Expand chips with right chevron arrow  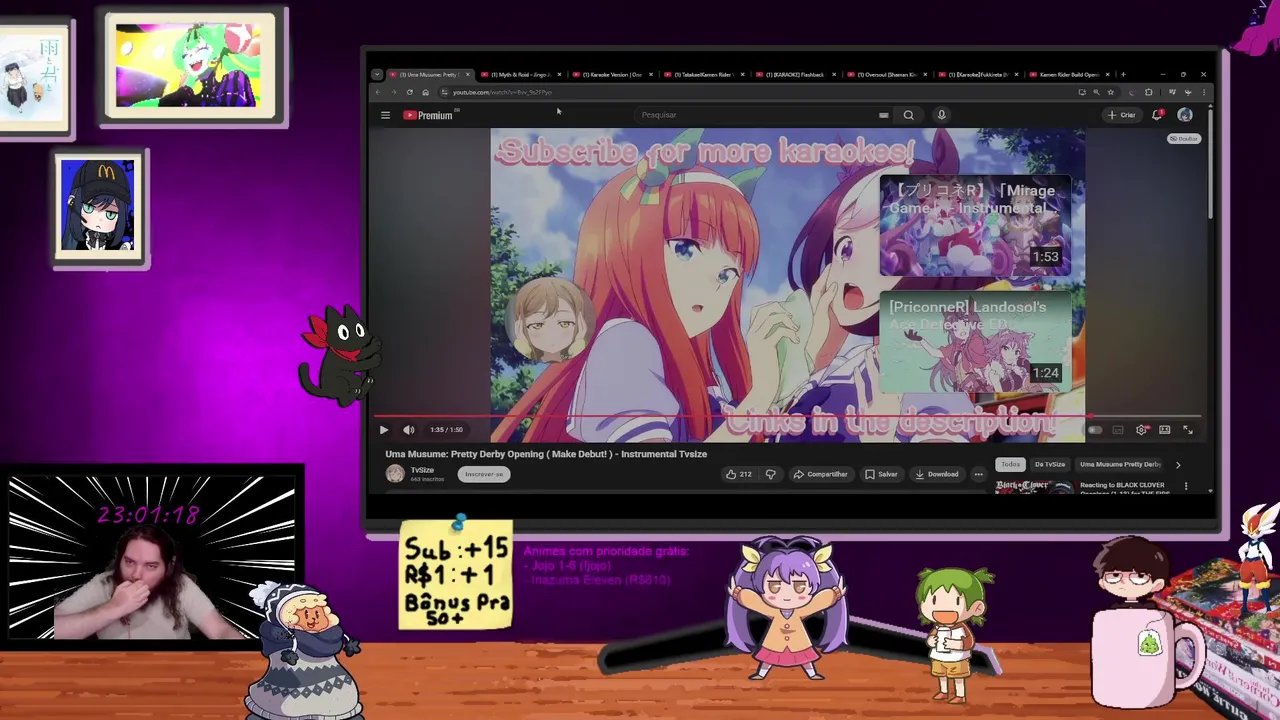[1178, 465]
